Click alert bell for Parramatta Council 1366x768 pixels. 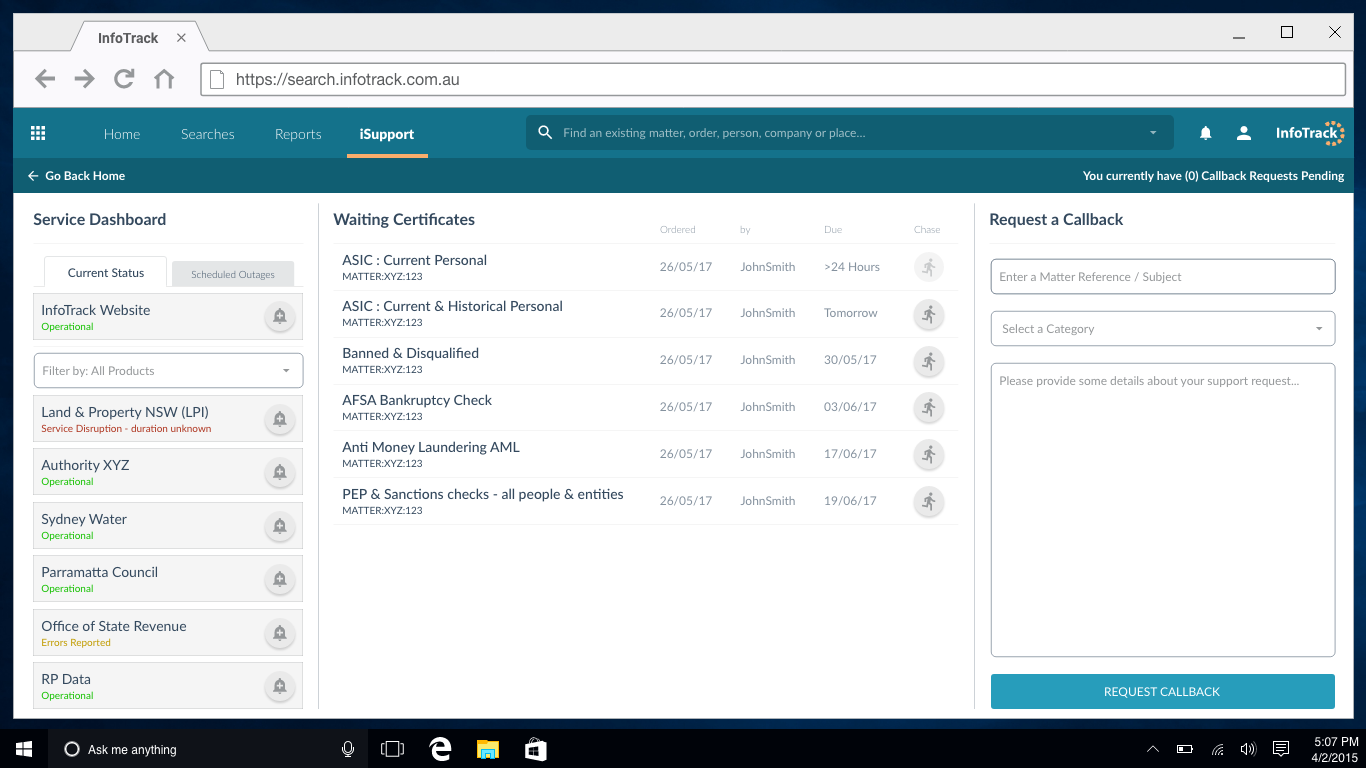[280, 579]
